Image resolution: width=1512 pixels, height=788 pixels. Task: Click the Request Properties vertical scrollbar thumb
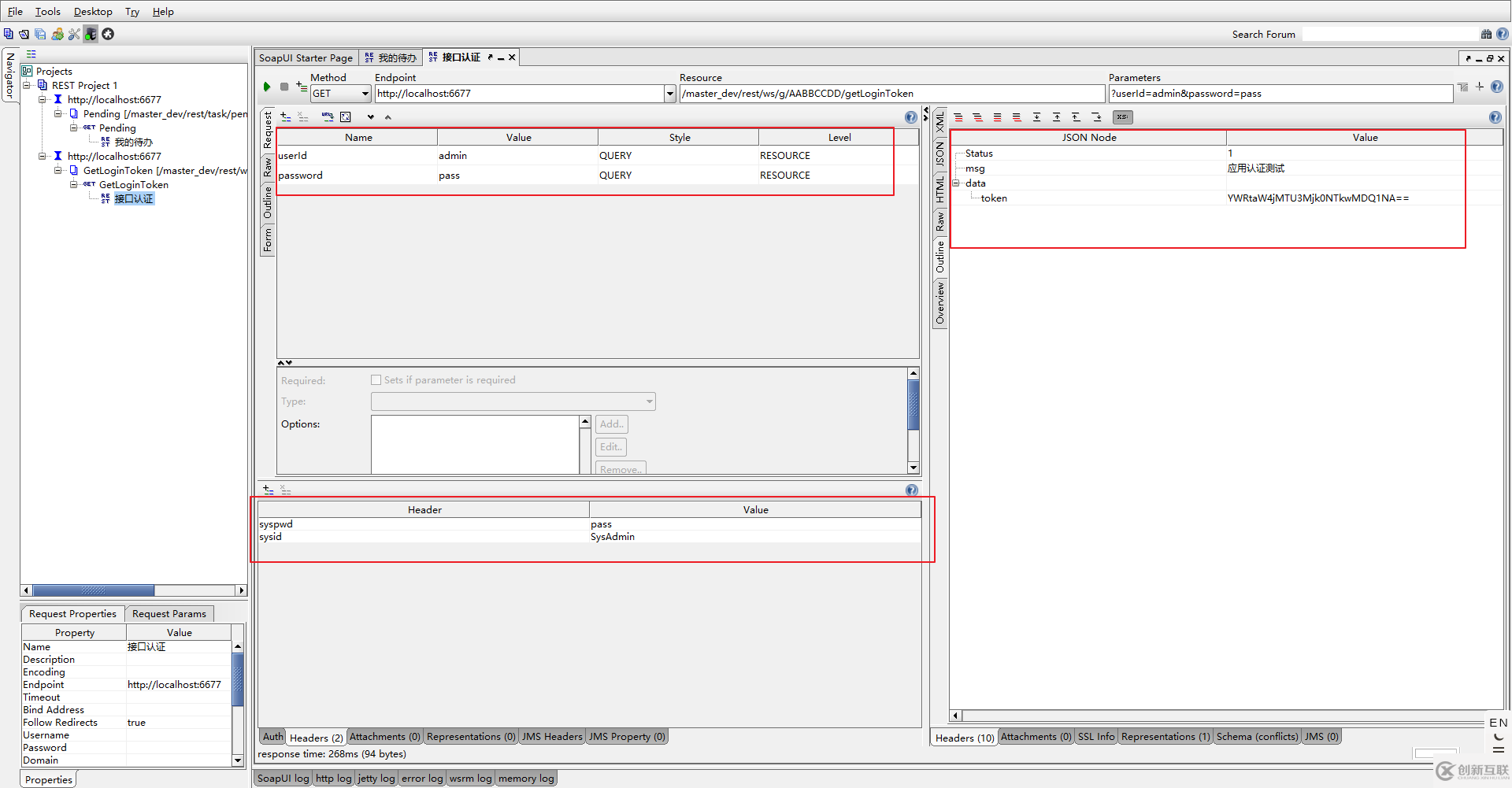238,679
